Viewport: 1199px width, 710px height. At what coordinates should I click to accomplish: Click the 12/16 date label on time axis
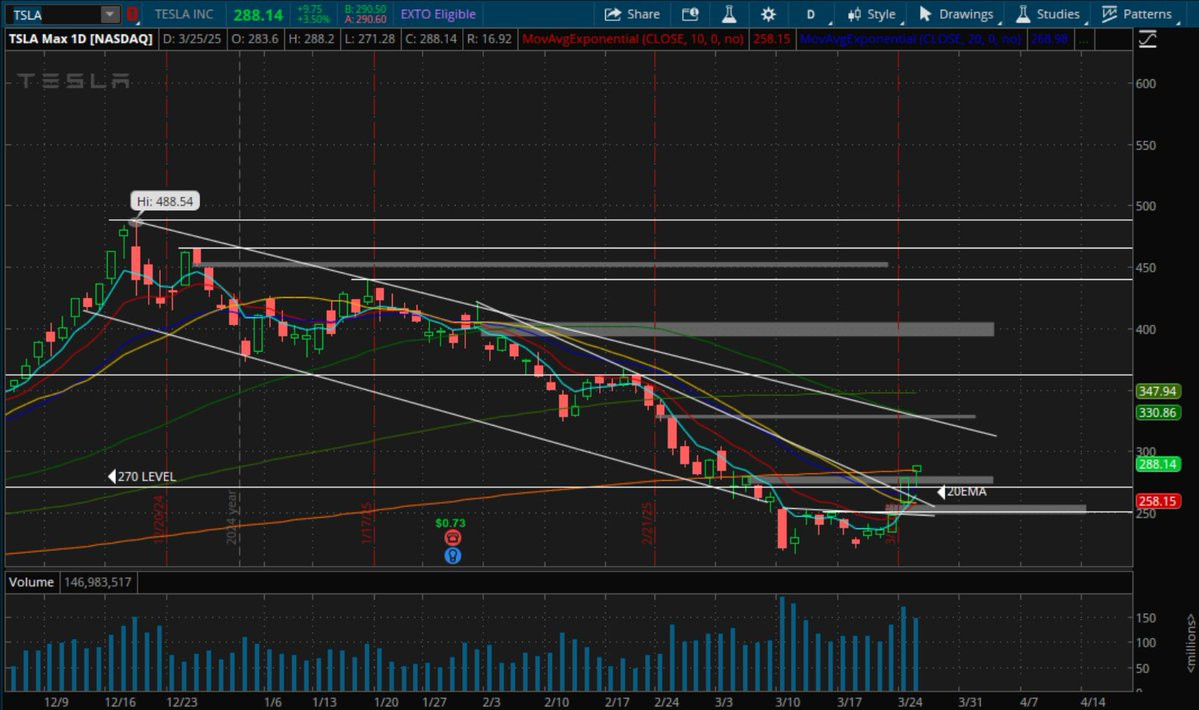pos(120,702)
